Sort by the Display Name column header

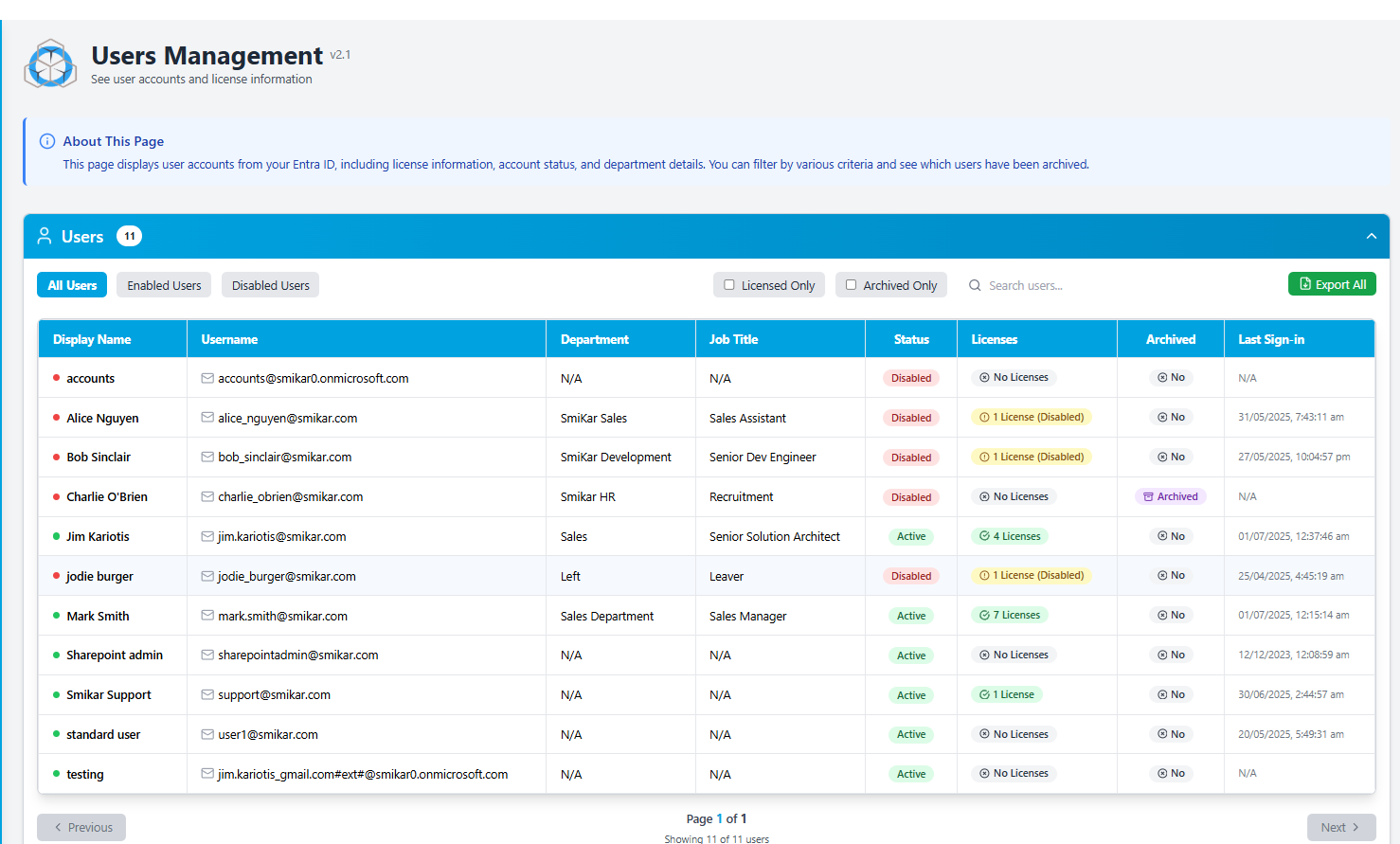coord(92,339)
